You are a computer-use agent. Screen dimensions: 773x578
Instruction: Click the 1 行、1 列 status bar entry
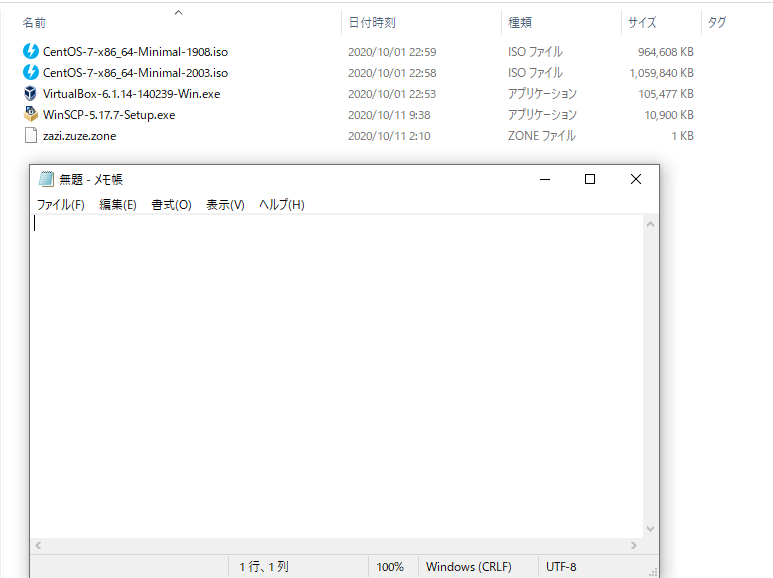[x=264, y=567]
